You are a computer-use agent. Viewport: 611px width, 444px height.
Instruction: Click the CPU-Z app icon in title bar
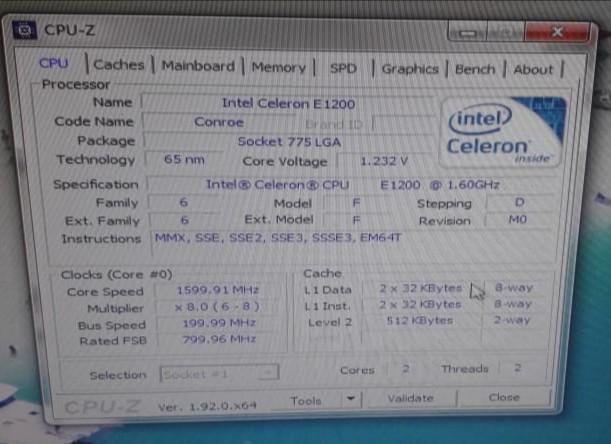click(x=25, y=30)
